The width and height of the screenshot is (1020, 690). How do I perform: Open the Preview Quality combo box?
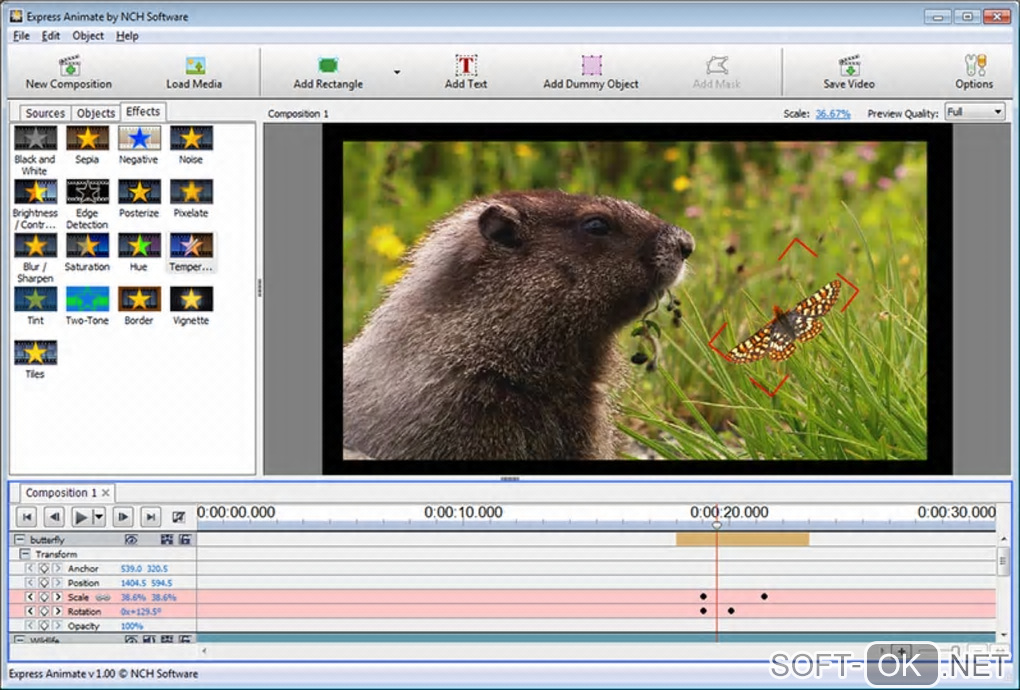tap(975, 113)
